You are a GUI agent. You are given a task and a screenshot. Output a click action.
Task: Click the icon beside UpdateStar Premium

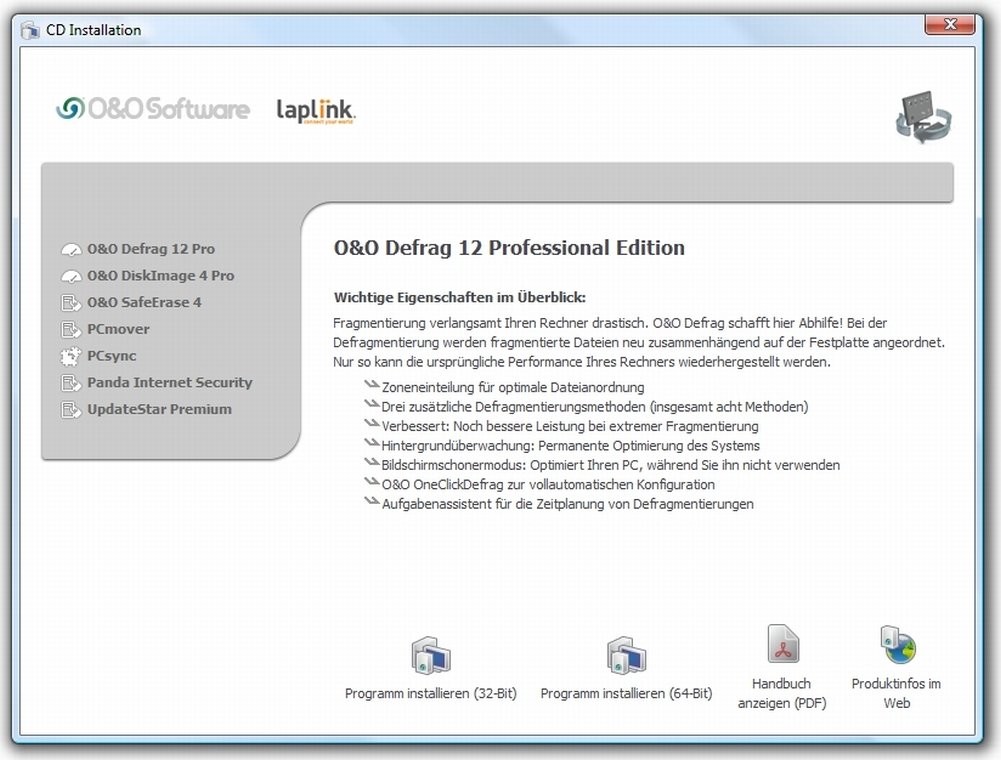click(71, 409)
